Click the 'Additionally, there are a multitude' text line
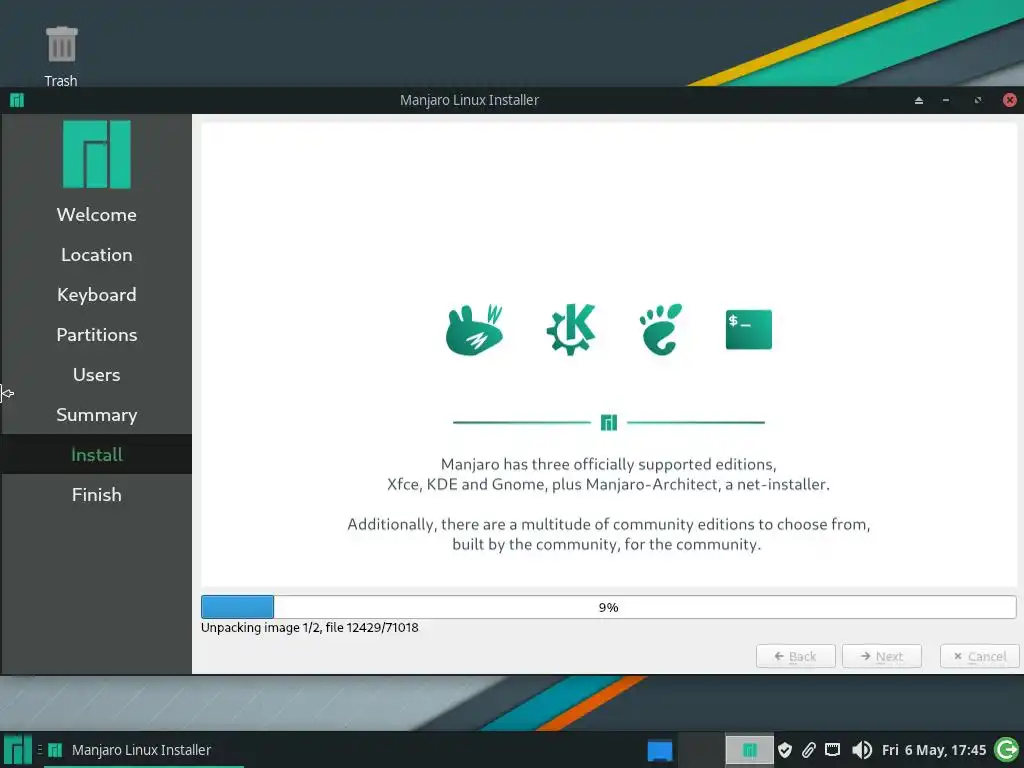1024x768 pixels. [609, 524]
